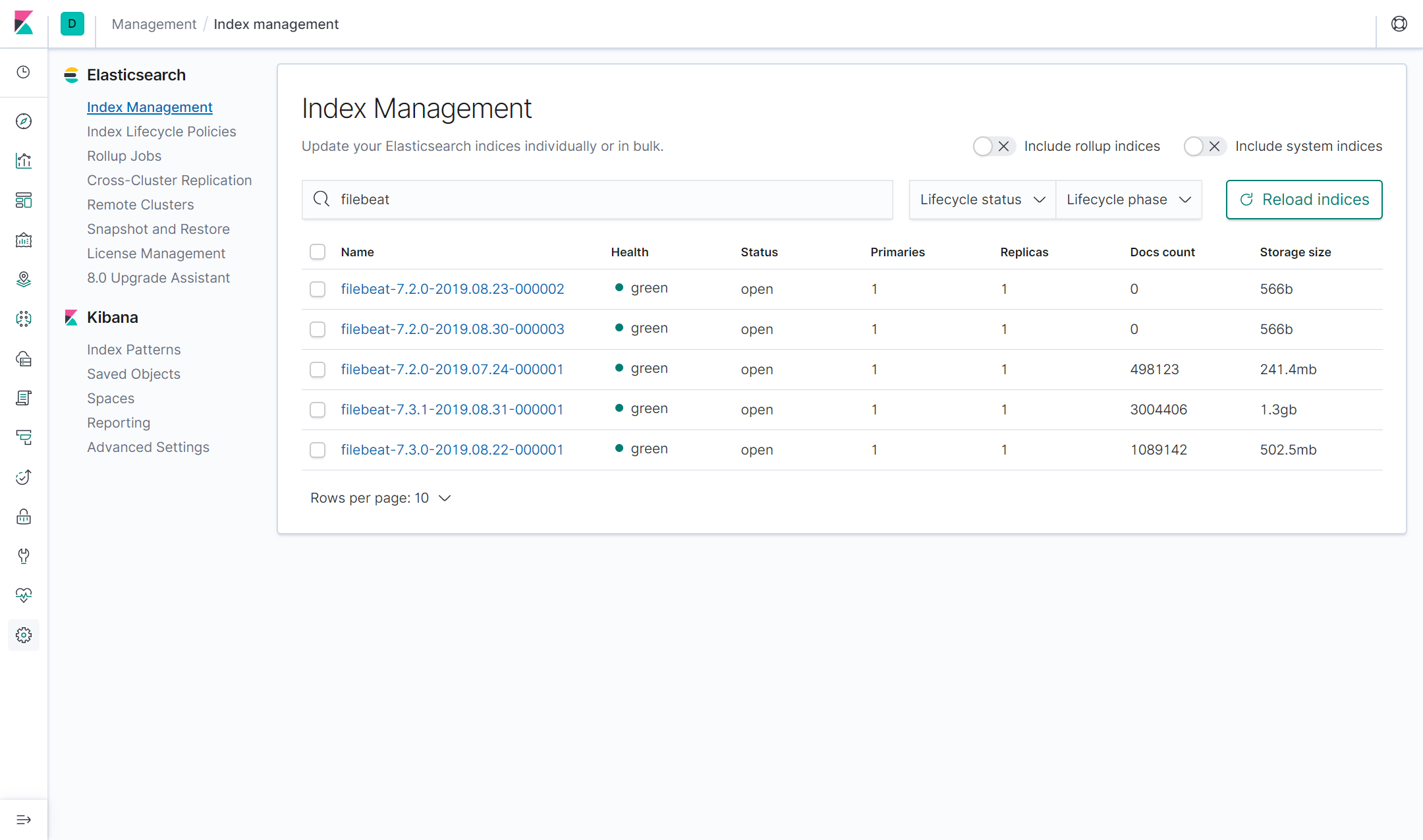Image resolution: width=1423 pixels, height=840 pixels.
Task: Click the Kibana logo in the header
Action: click(24, 23)
